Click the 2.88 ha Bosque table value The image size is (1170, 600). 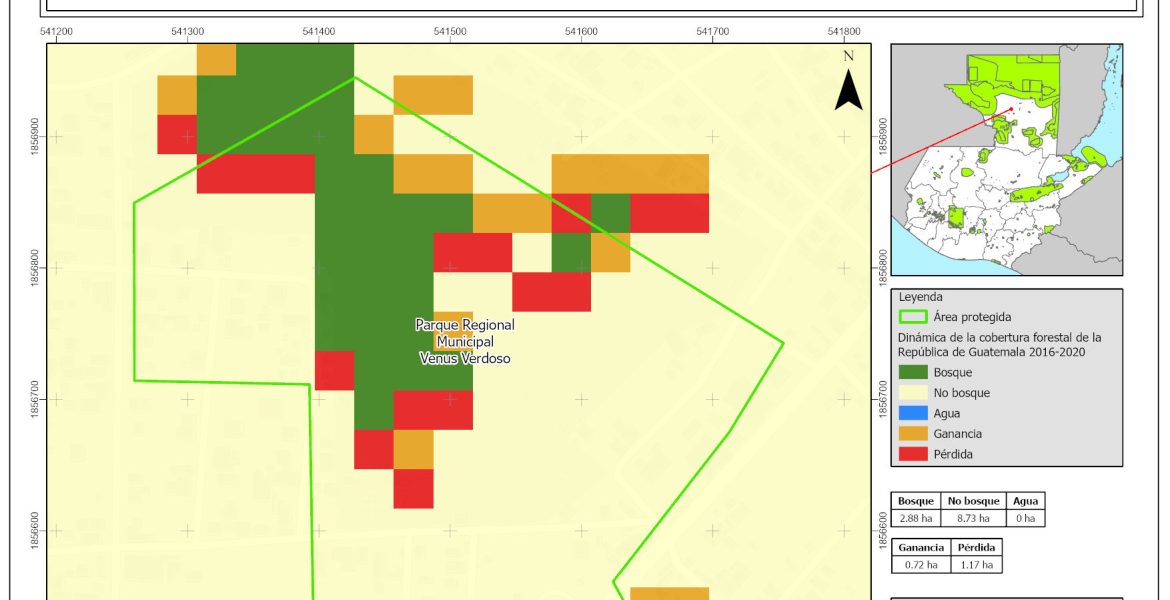[x=916, y=518]
